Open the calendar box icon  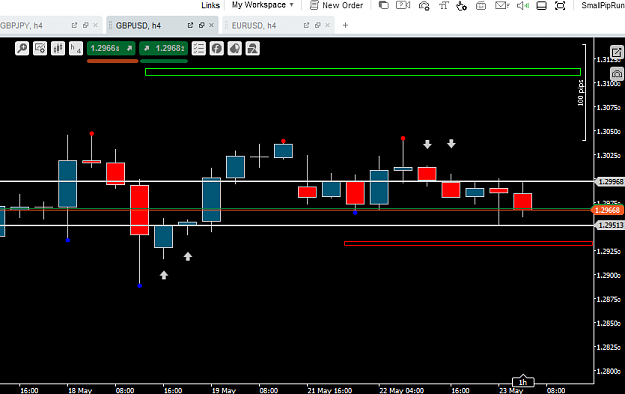(x=481, y=6)
